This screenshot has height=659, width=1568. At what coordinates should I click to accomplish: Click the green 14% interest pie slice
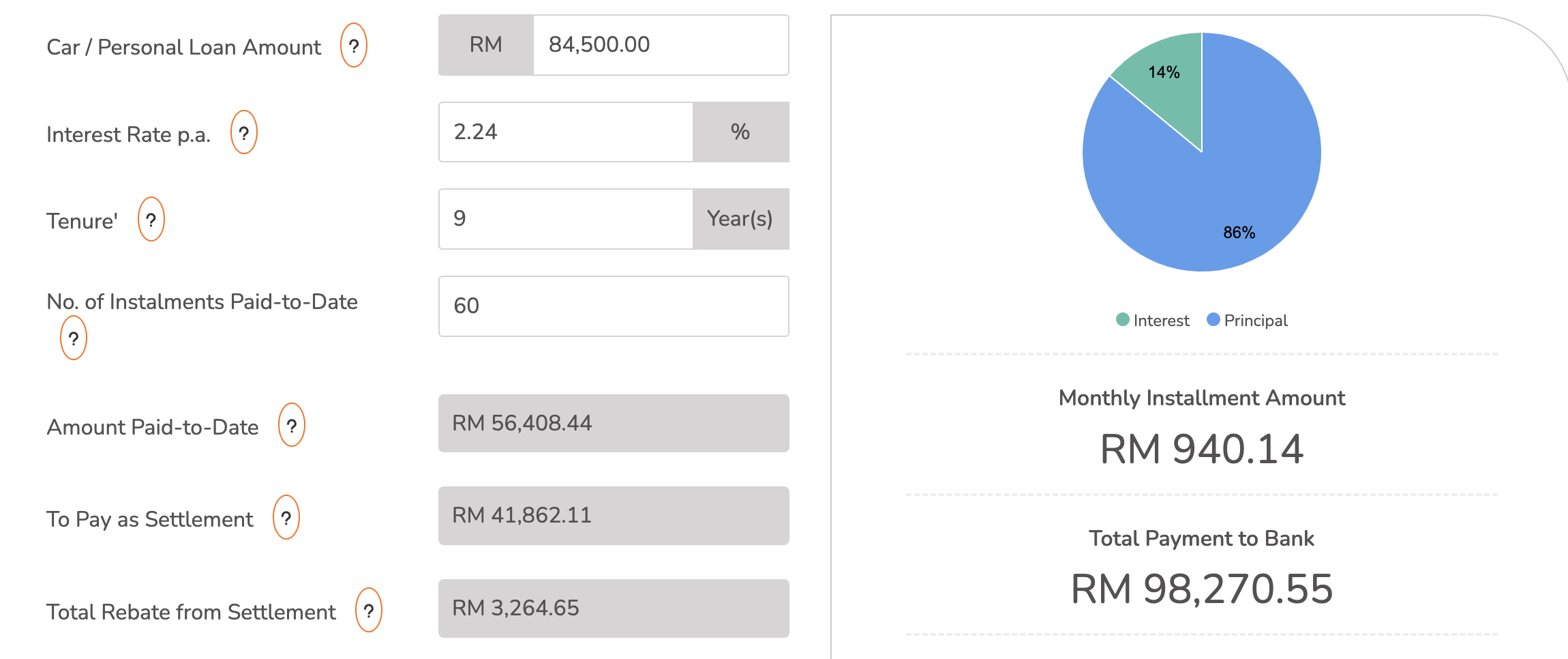click(1167, 82)
